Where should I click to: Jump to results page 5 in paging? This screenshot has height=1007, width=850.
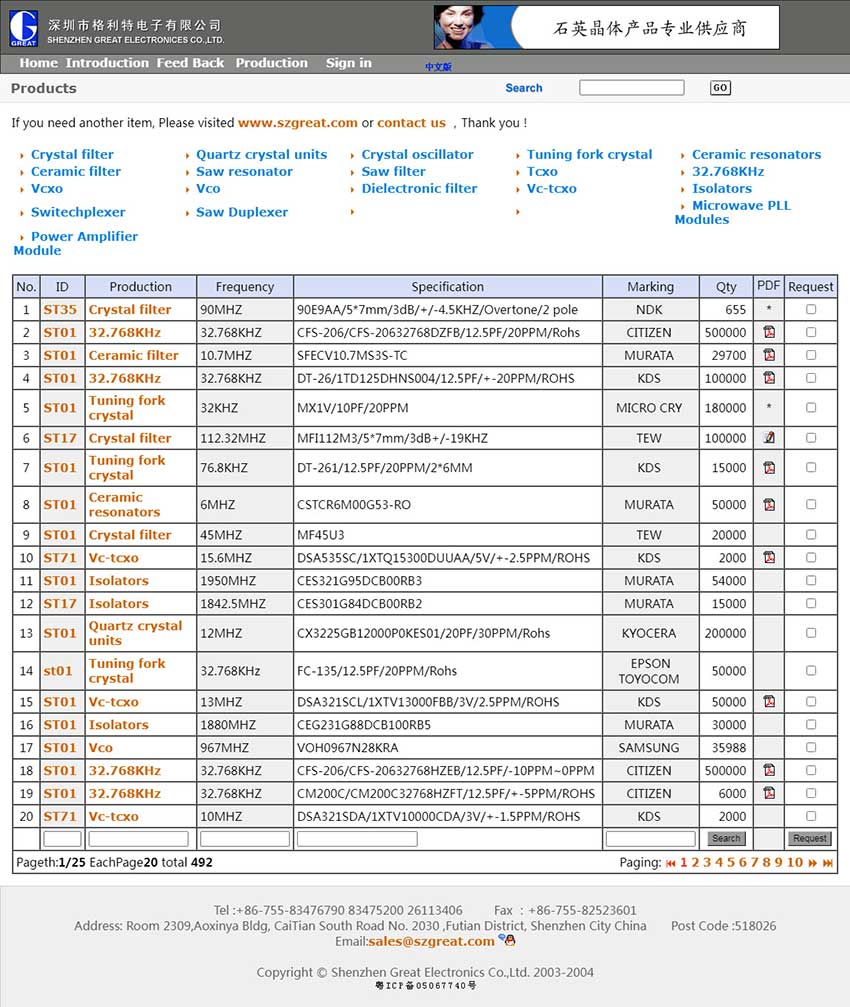731,862
